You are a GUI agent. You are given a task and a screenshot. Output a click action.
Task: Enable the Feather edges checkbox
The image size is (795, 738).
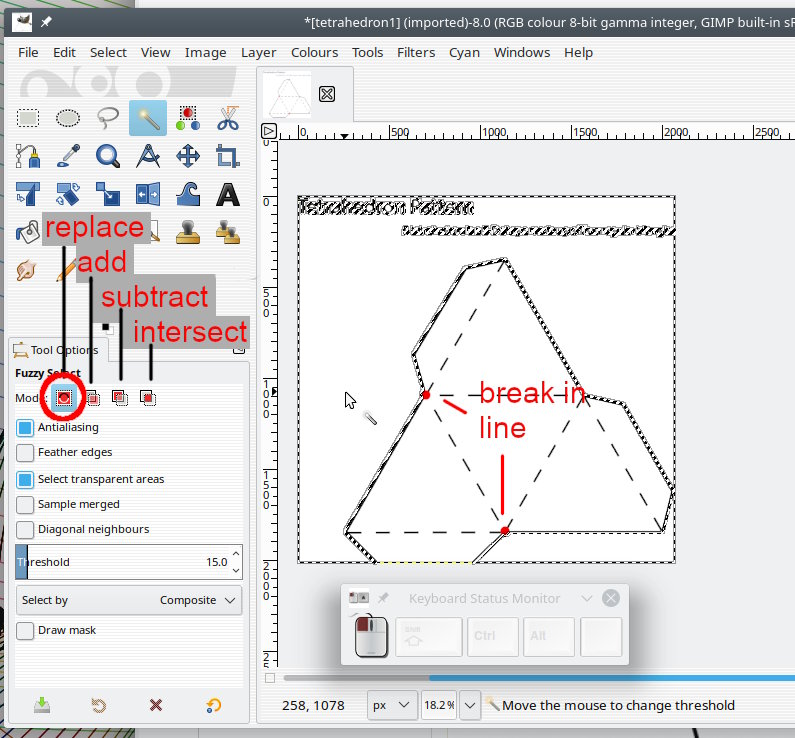click(x=25, y=453)
